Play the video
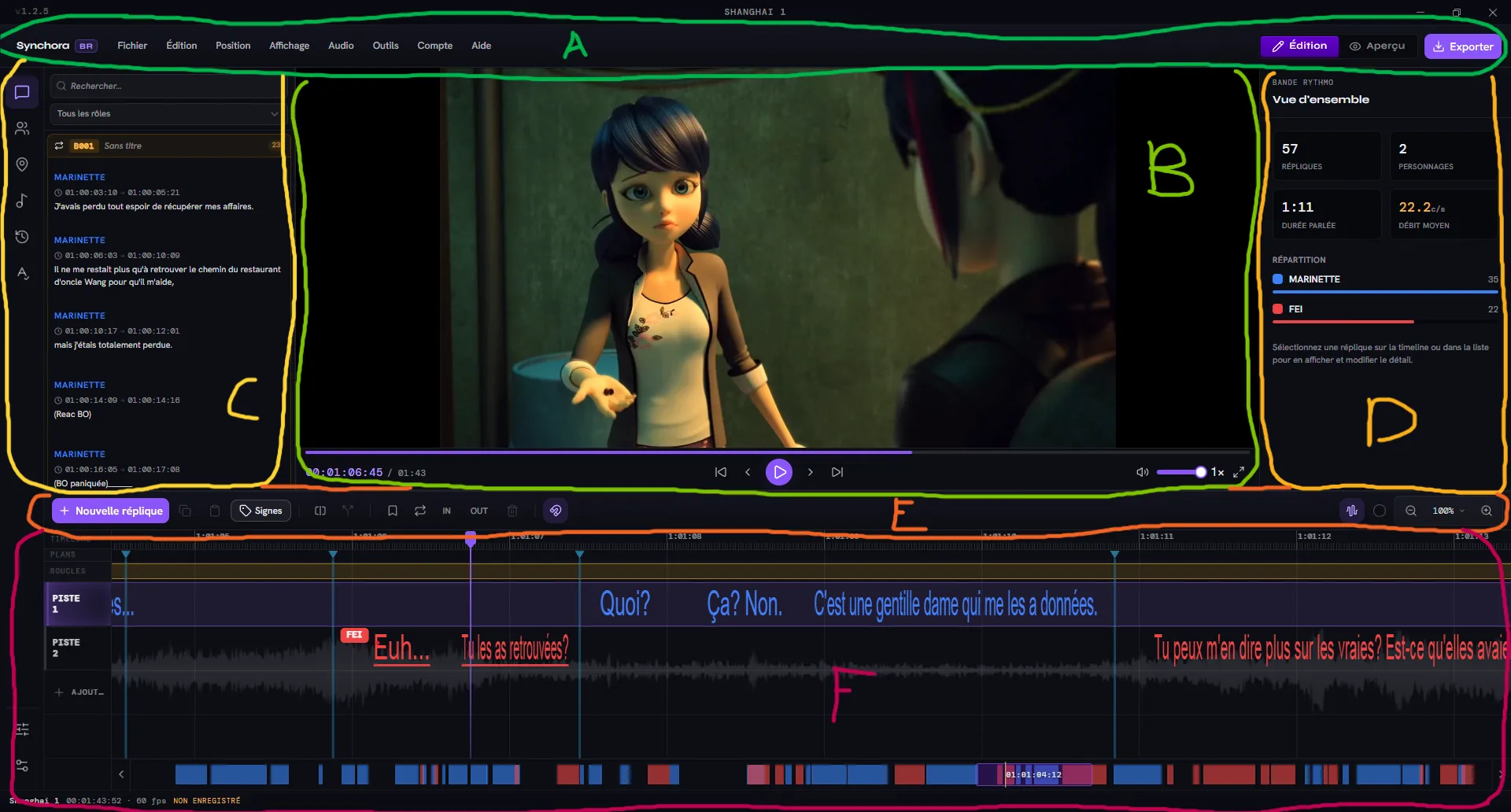 [x=779, y=472]
